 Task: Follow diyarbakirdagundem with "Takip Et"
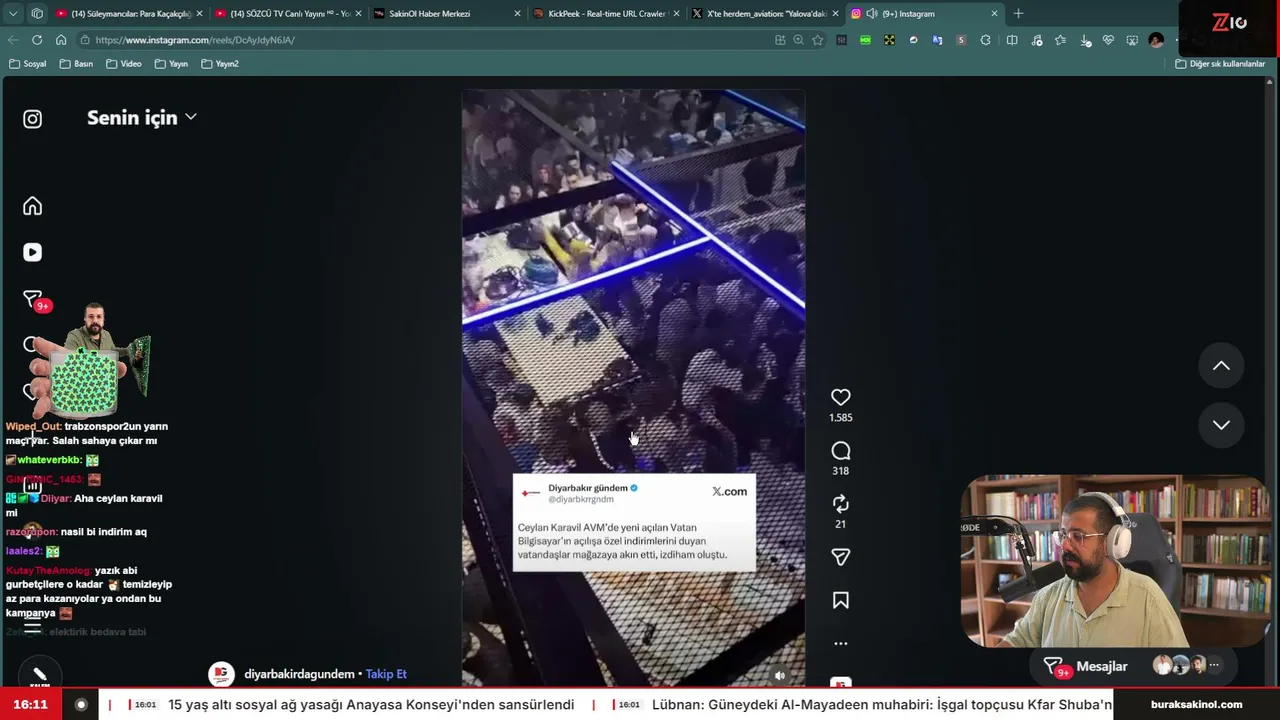tap(386, 674)
